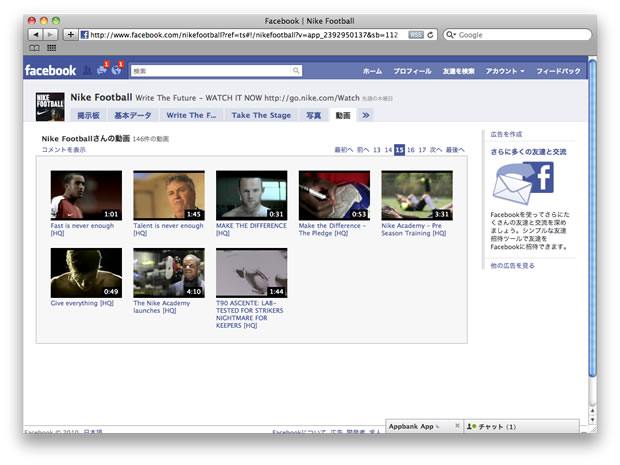Click the envelope Facebook invite ad image
The height and width of the screenshot is (465, 620).
pyautogui.click(x=523, y=184)
